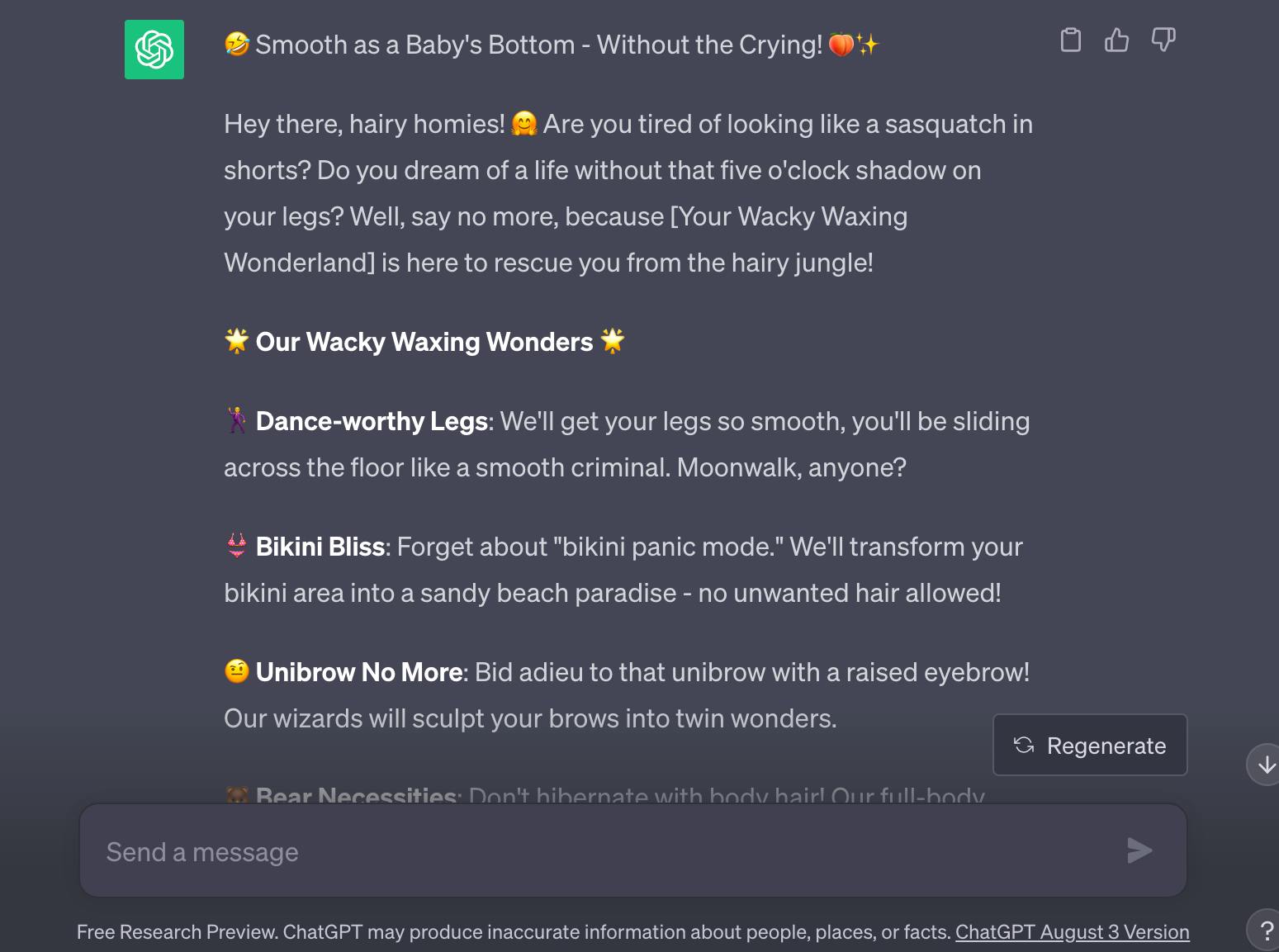Click the green ChatGPT logo avatar
The width and height of the screenshot is (1279, 952).
click(154, 50)
